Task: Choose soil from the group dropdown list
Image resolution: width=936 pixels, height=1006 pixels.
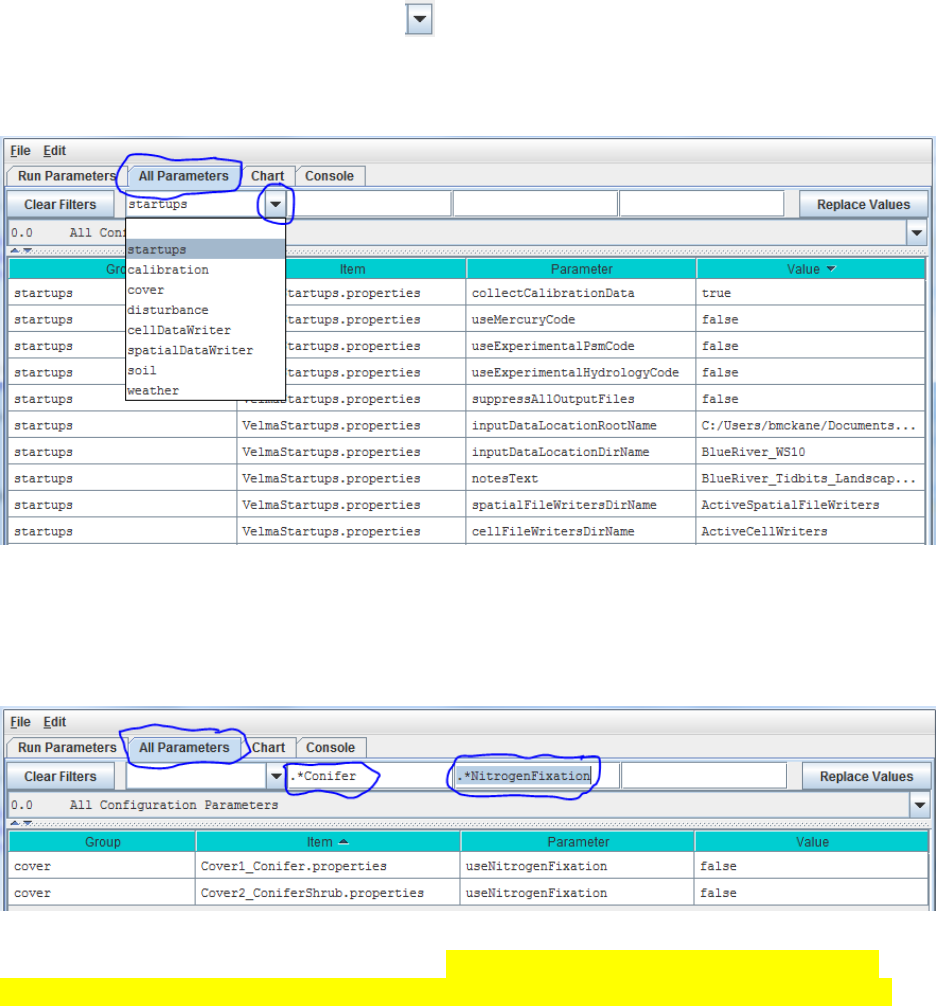Action: click(205, 370)
